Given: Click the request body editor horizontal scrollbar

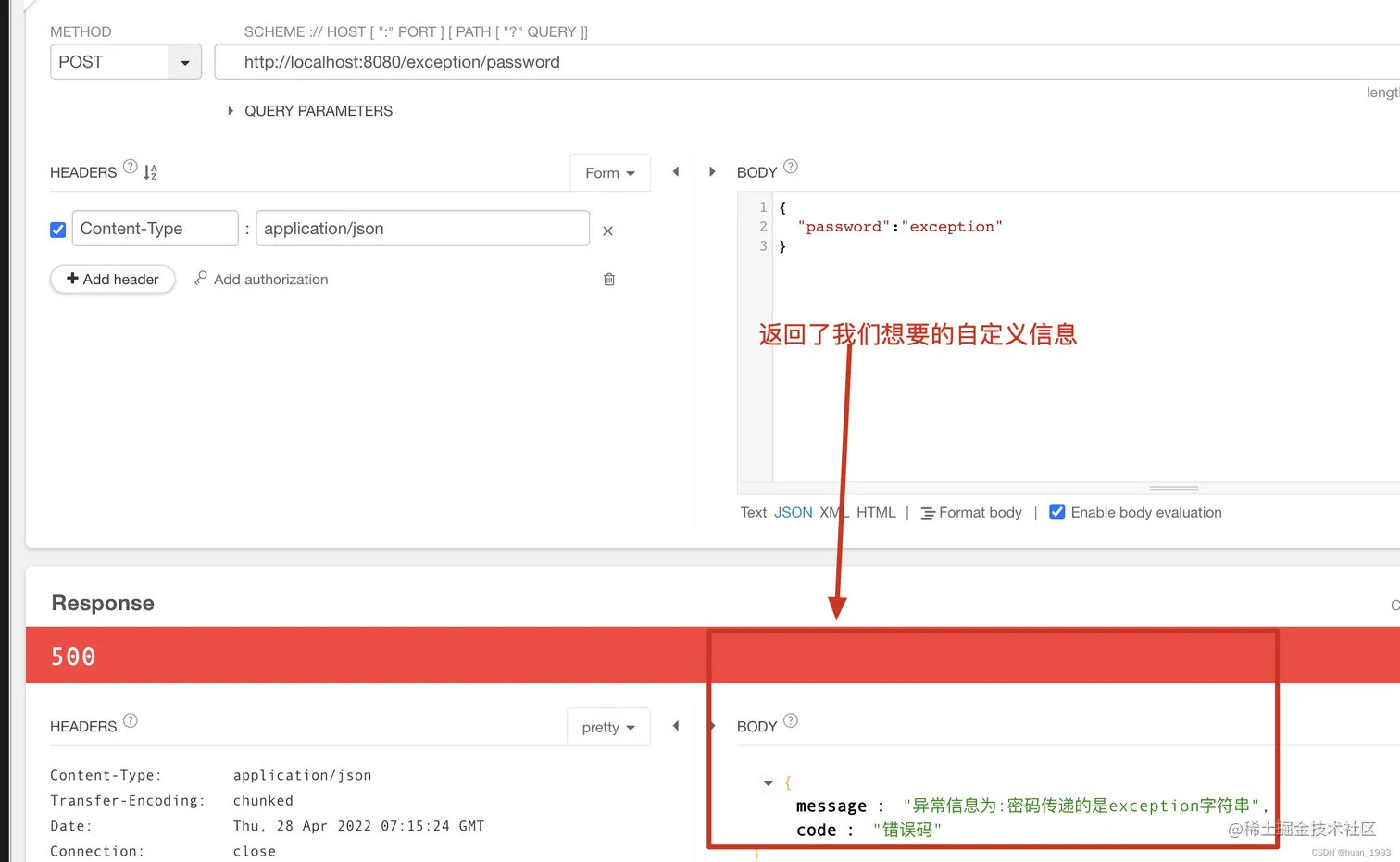Looking at the screenshot, I should 1174,488.
